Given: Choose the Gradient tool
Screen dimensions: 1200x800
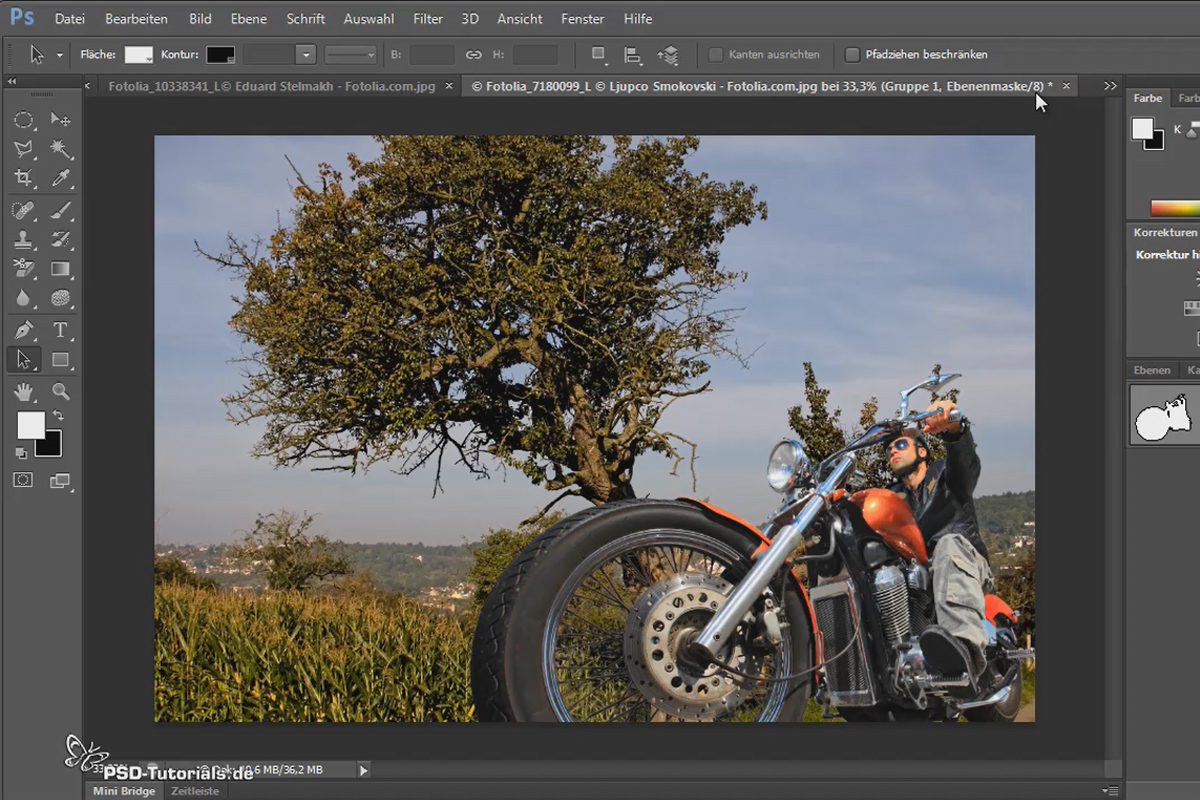Looking at the screenshot, I should 60,269.
